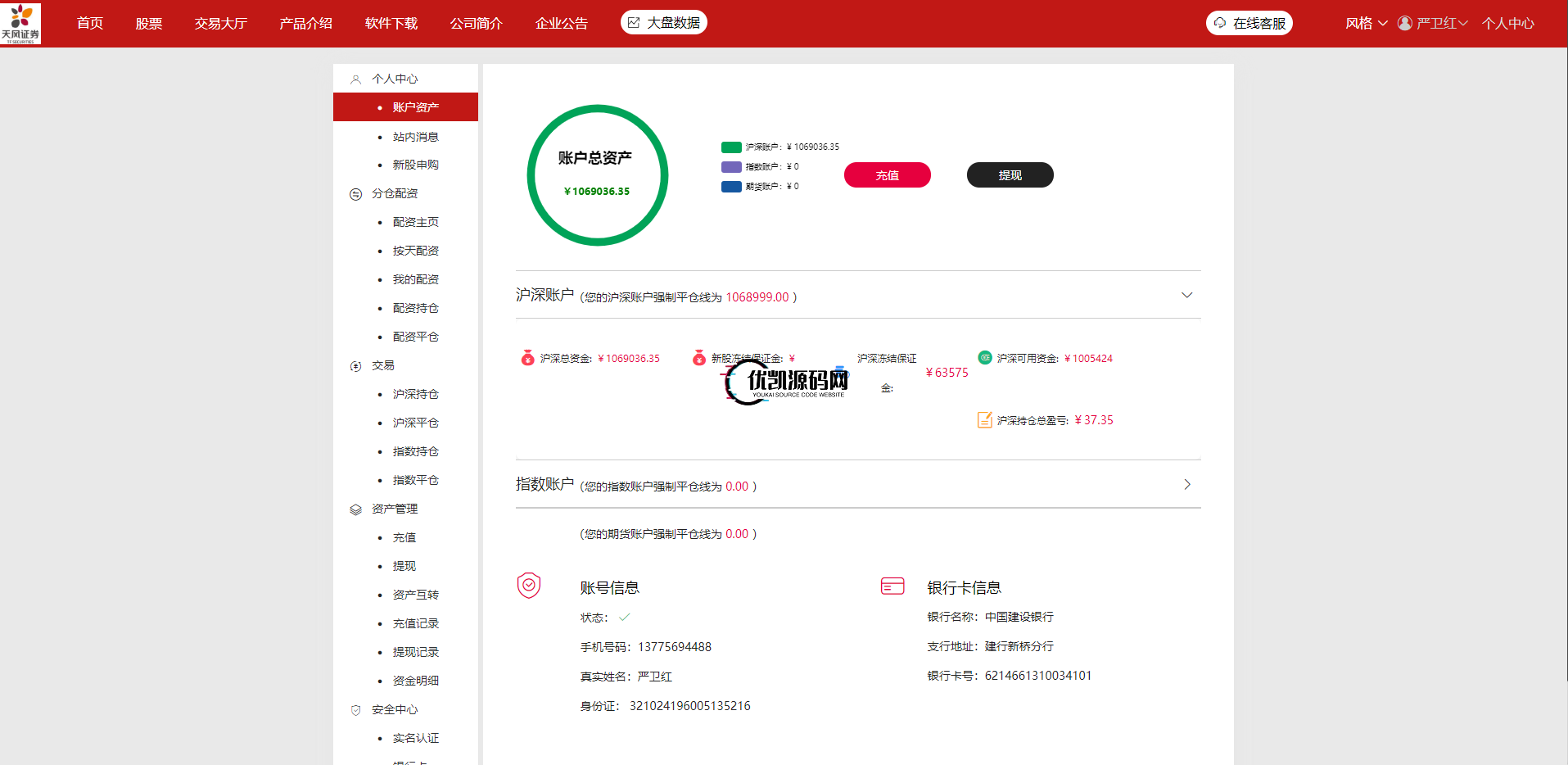Image resolution: width=1568 pixels, height=765 pixels.
Task: Click the green 沪深账户 legend swatch
Action: click(730, 147)
